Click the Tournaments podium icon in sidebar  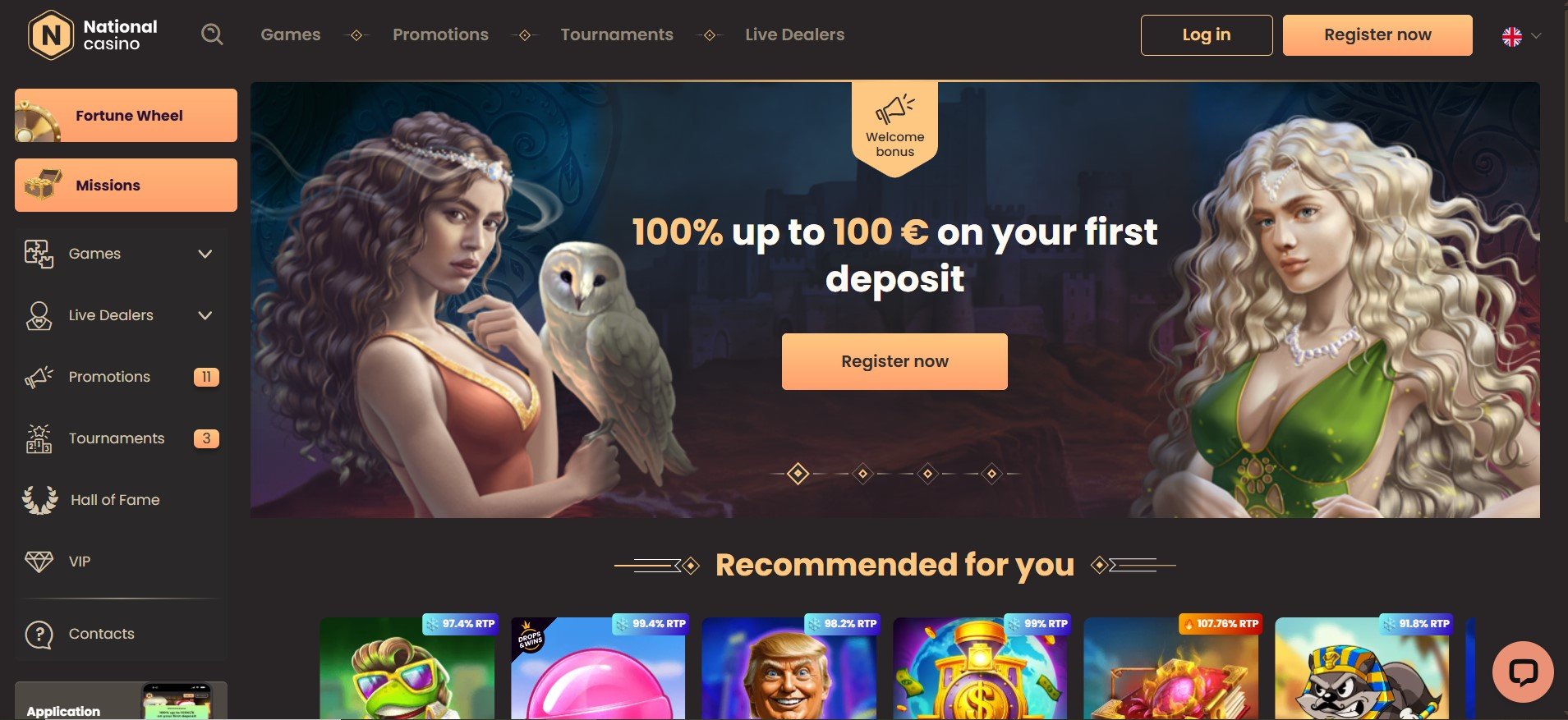click(x=39, y=438)
